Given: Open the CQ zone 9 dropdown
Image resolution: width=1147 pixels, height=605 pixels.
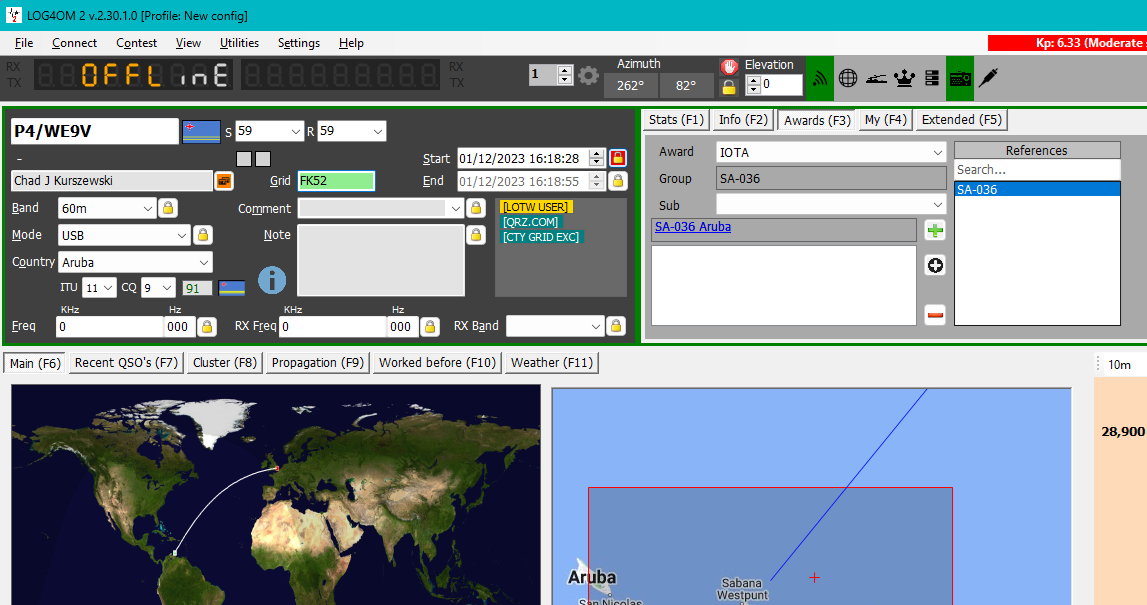Looking at the screenshot, I should coord(167,288).
